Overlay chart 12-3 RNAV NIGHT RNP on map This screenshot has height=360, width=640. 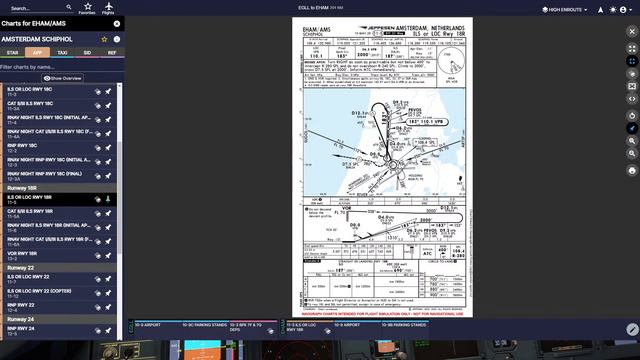tap(98, 162)
